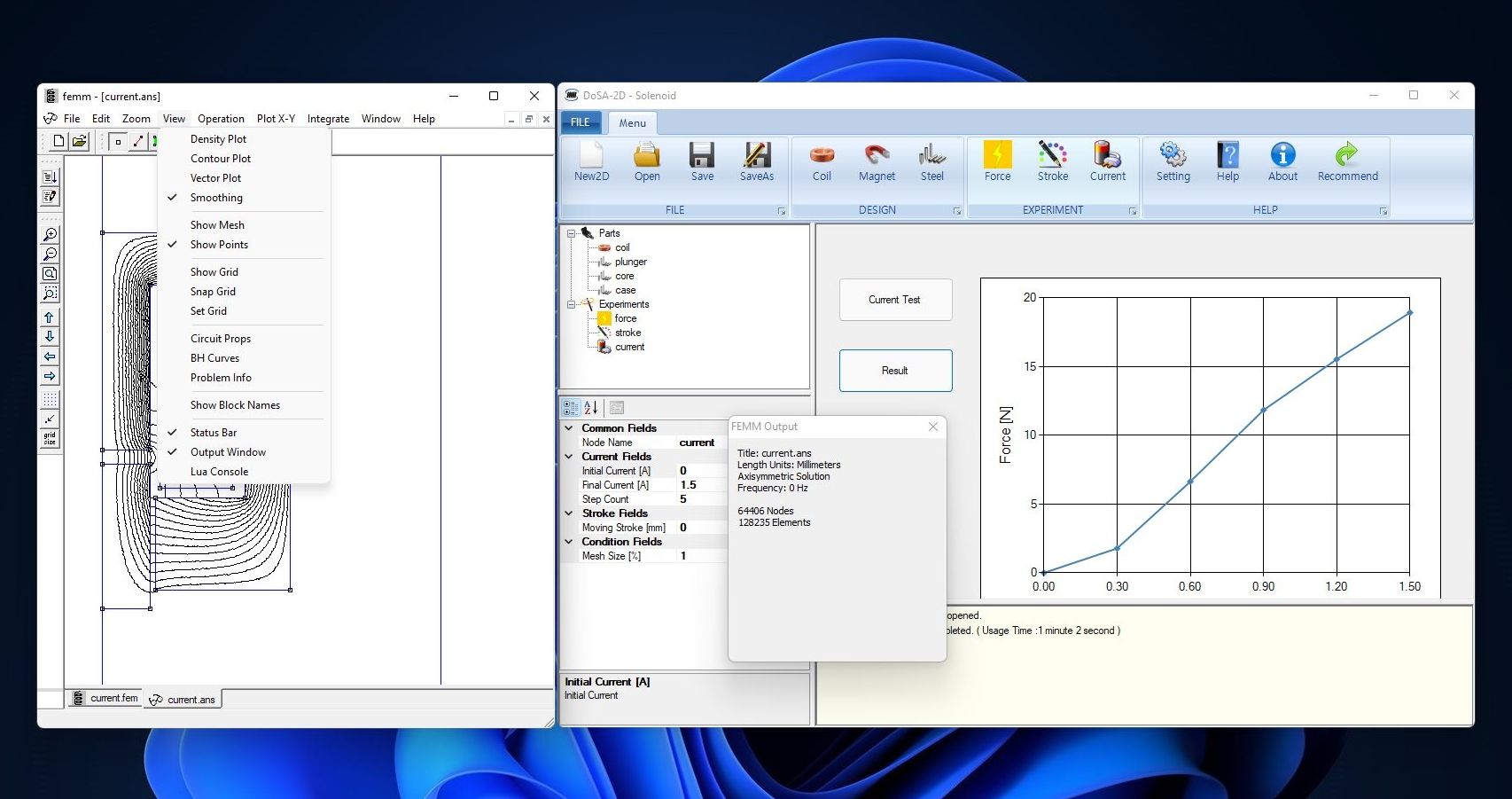Start a Stroke experiment from the ribbon
This screenshot has width=1512, height=799.
pyautogui.click(x=1053, y=161)
